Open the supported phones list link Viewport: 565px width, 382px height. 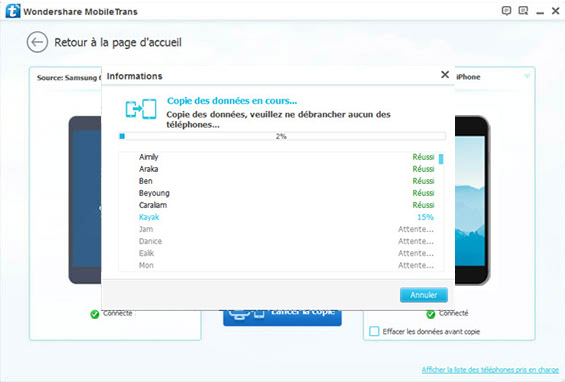coord(490,370)
